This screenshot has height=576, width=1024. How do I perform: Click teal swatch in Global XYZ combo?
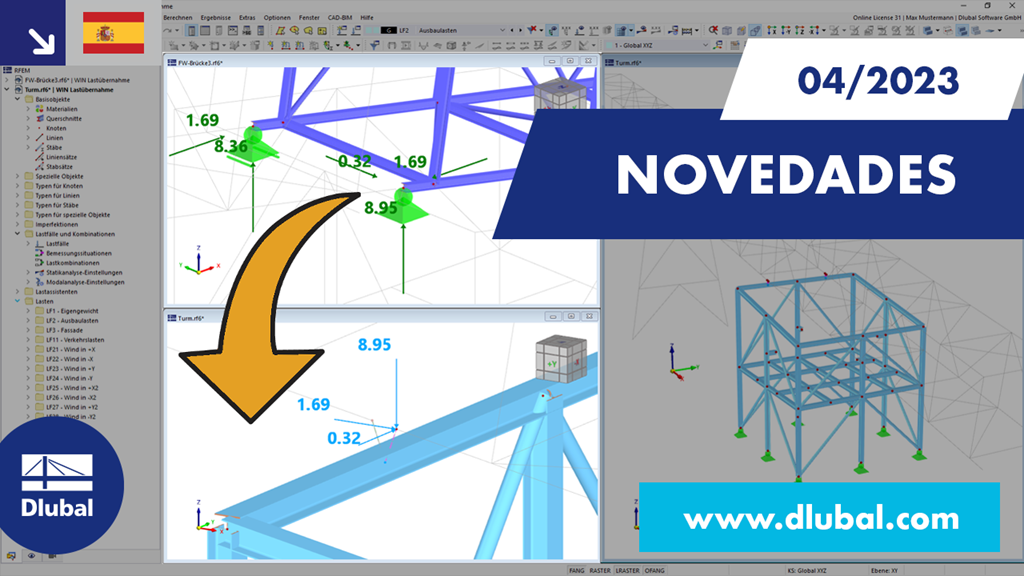[609, 46]
